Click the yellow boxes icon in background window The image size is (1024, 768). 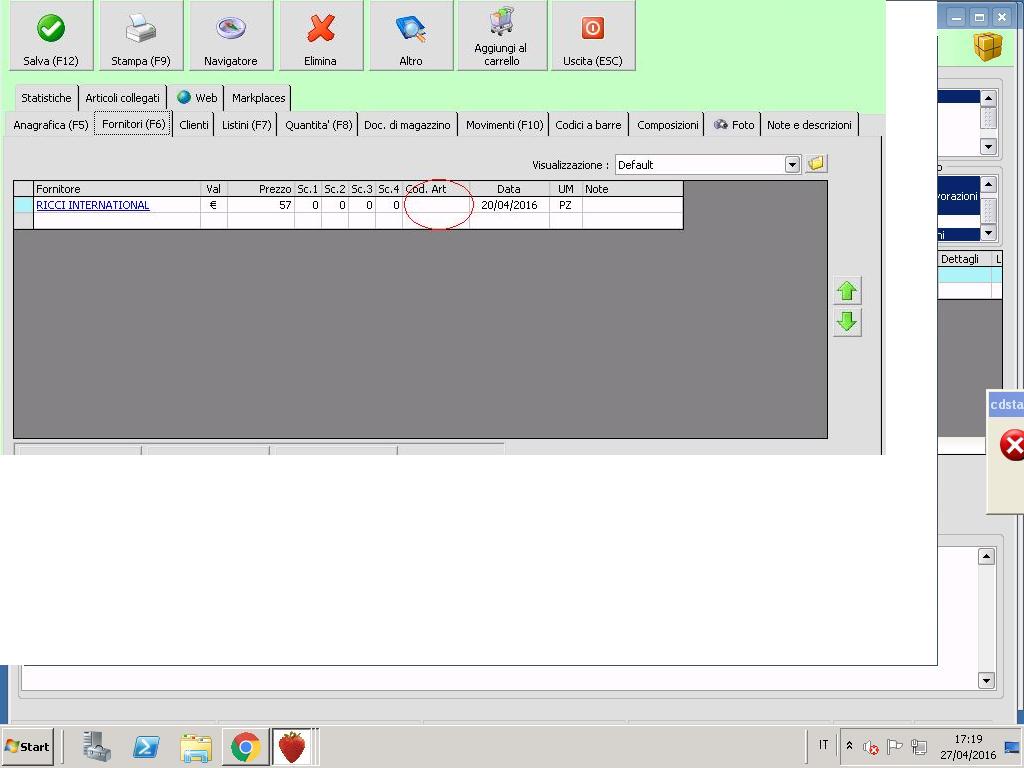(987, 46)
